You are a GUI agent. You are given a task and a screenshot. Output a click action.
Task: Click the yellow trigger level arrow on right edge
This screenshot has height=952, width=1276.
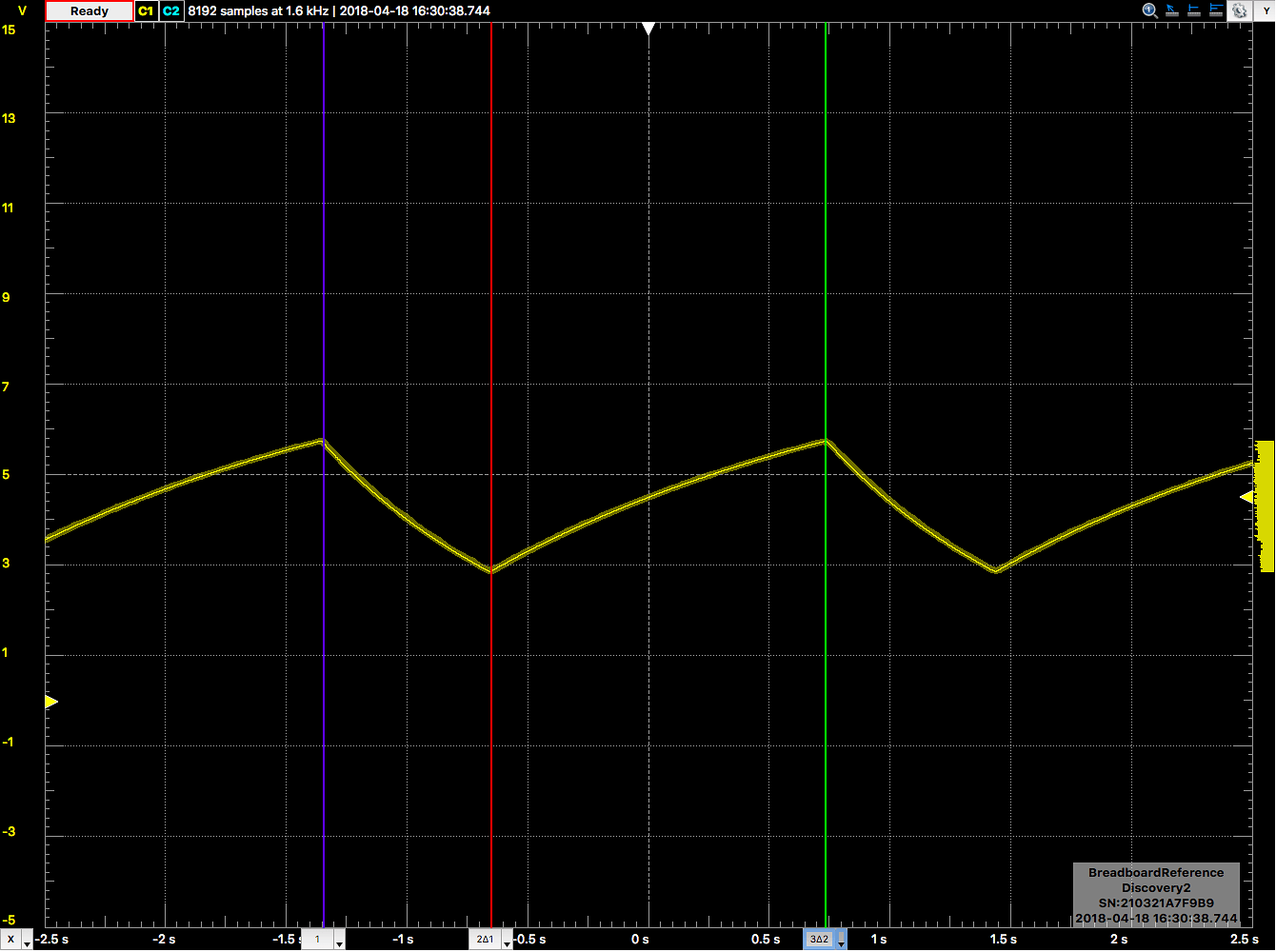click(x=1246, y=497)
